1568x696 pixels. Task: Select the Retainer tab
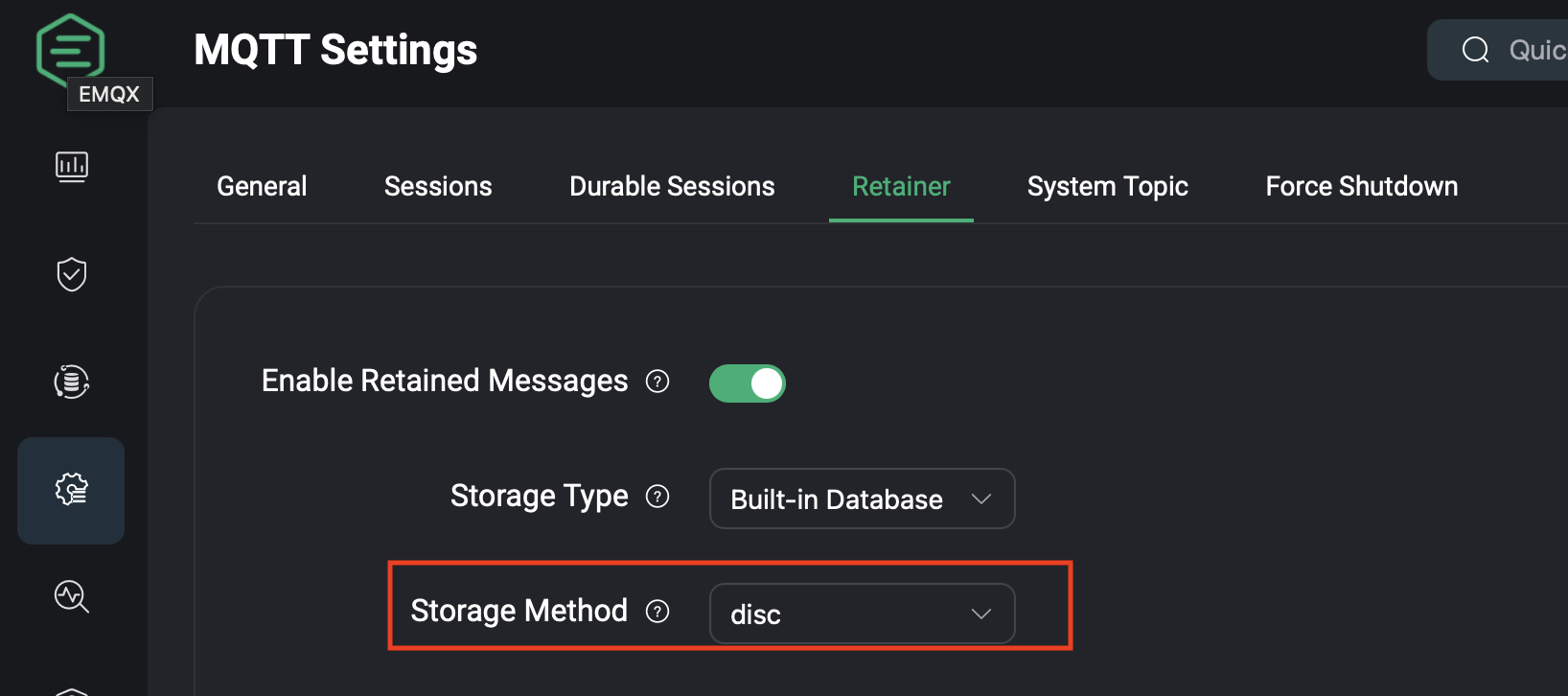pyautogui.click(x=901, y=186)
